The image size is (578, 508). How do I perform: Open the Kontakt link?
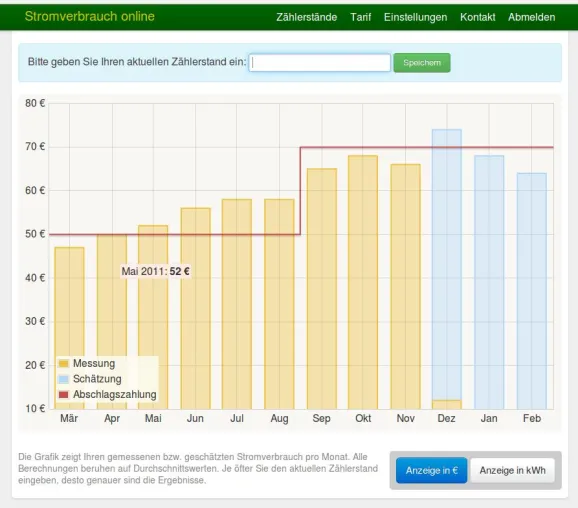click(x=477, y=17)
